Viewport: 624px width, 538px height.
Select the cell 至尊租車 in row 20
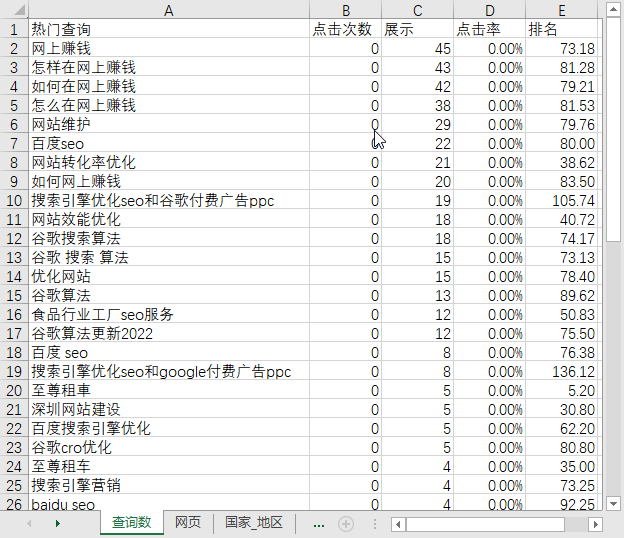click(169, 390)
